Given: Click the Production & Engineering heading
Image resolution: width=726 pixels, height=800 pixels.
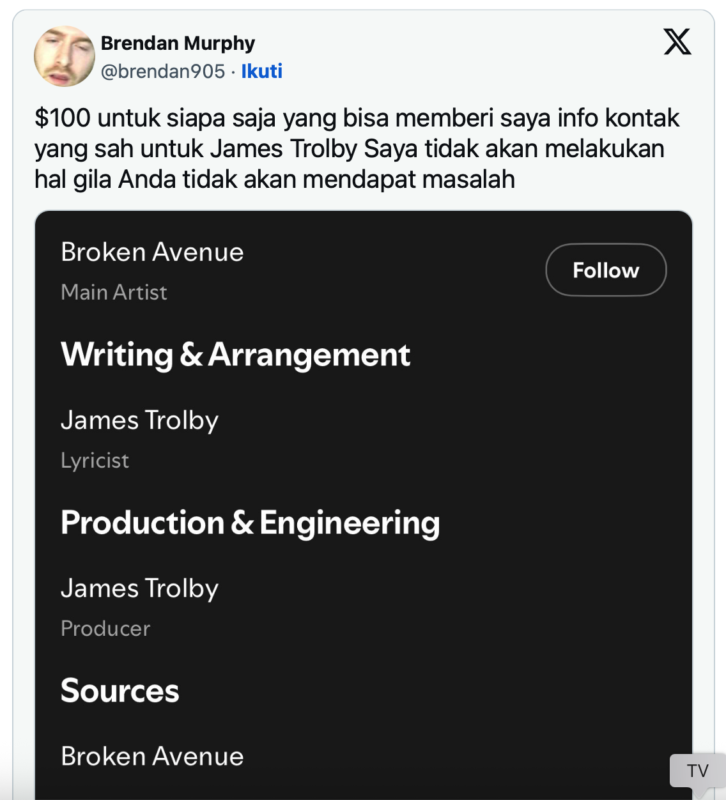Looking at the screenshot, I should coord(250,523).
